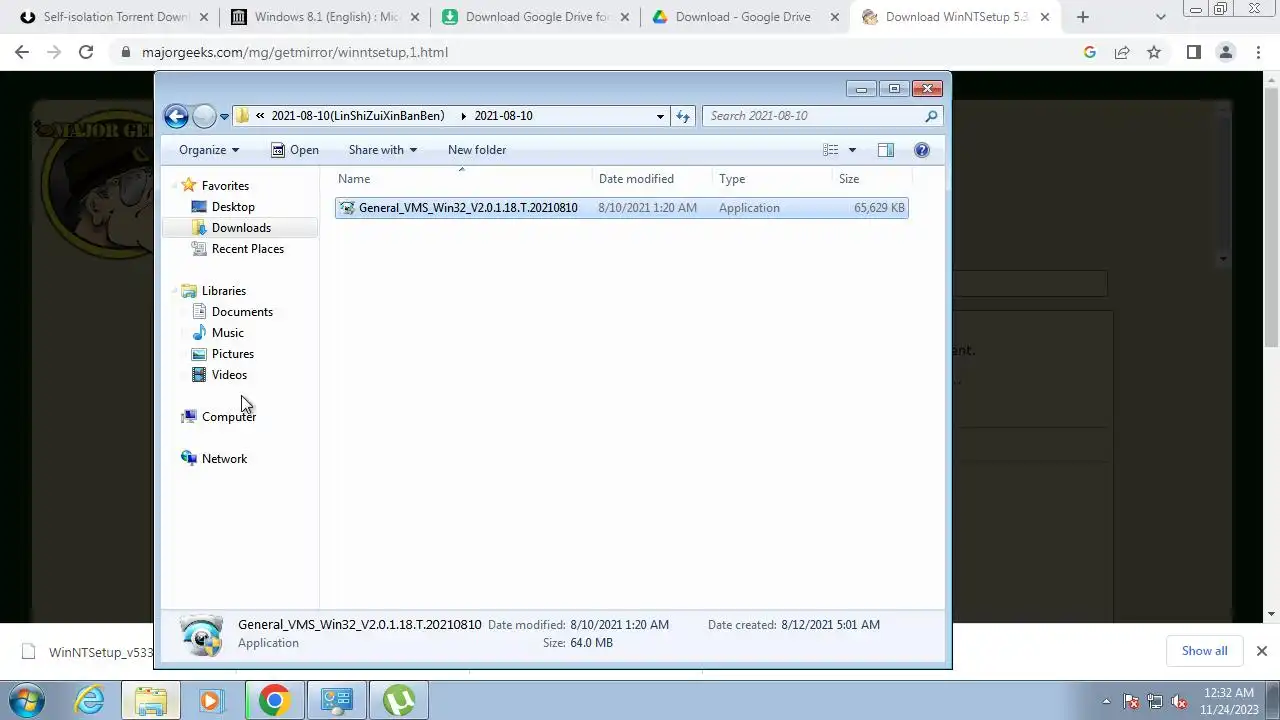Bookmark this page with the star icon

pos(1154,52)
